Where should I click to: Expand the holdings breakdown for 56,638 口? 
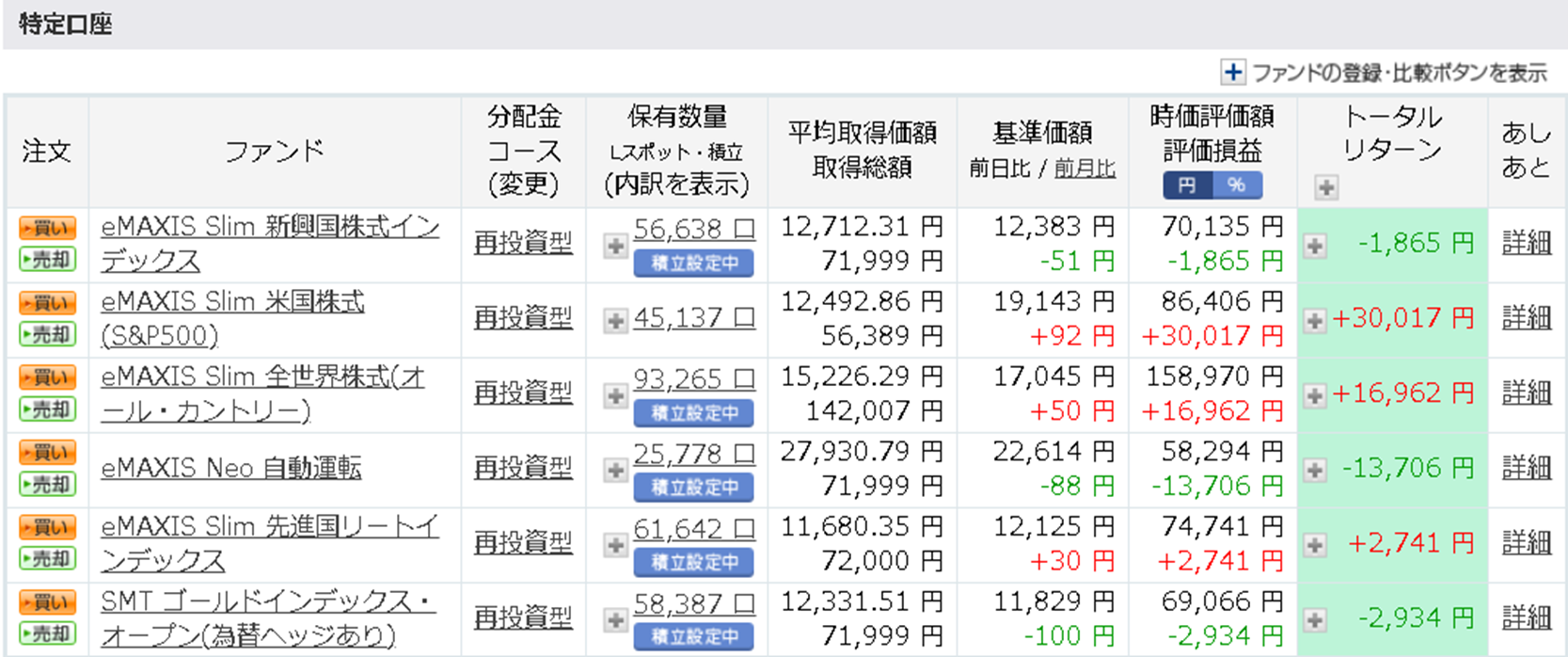[x=615, y=246]
